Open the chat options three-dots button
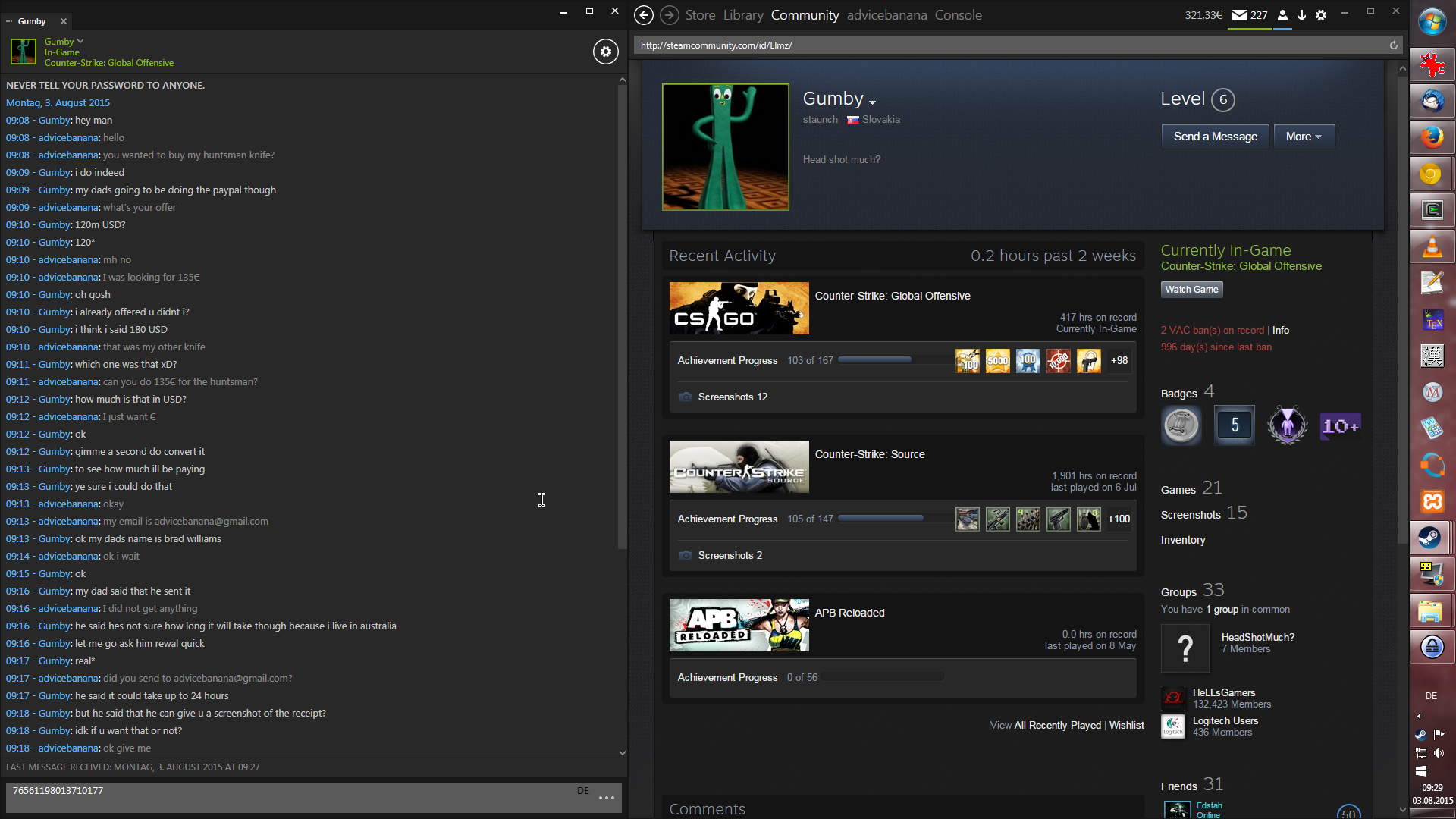The height and width of the screenshot is (819, 1456). [x=606, y=798]
